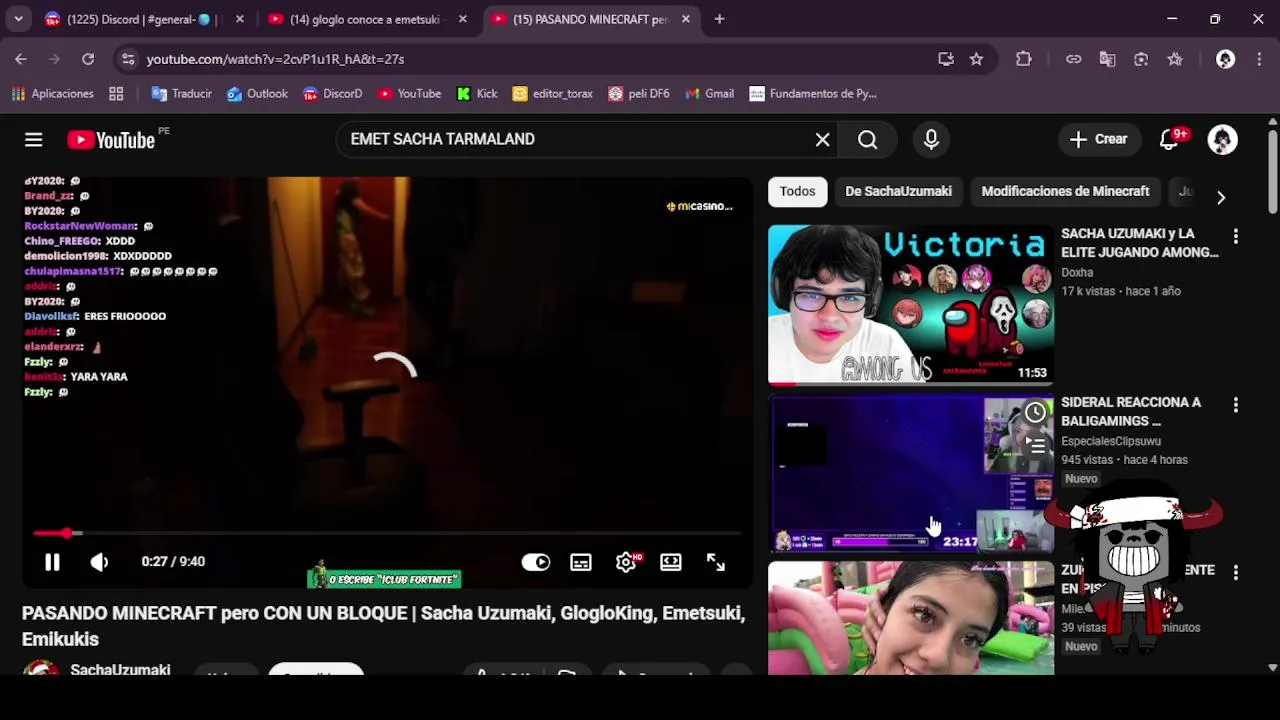Viewport: 1280px width, 720px height.
Task: Open the YouTube guide hamburger menu
Action: (34, 140)
